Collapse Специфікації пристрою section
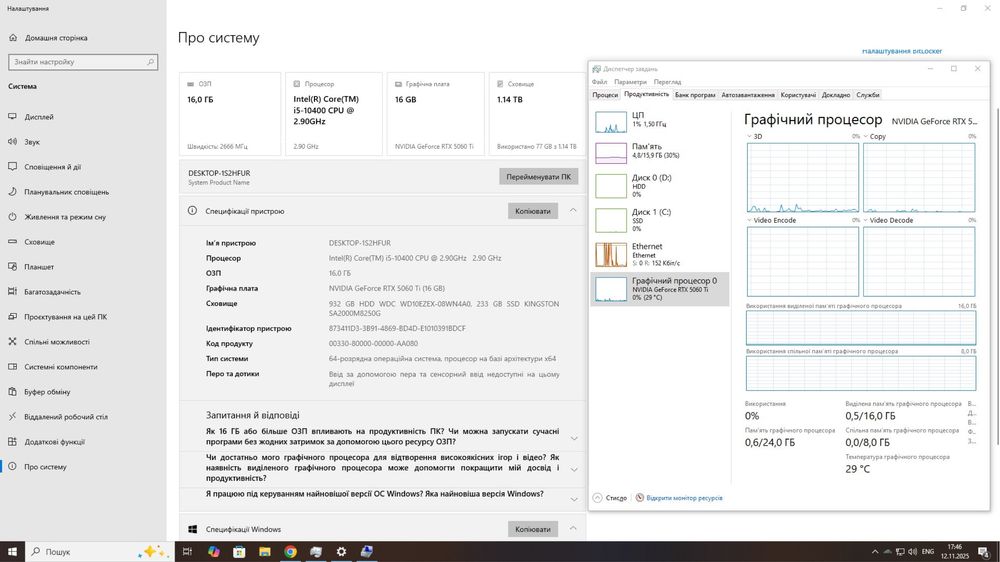The width and height of the screenshot is (1000, 562). click(x=573, y=211)
